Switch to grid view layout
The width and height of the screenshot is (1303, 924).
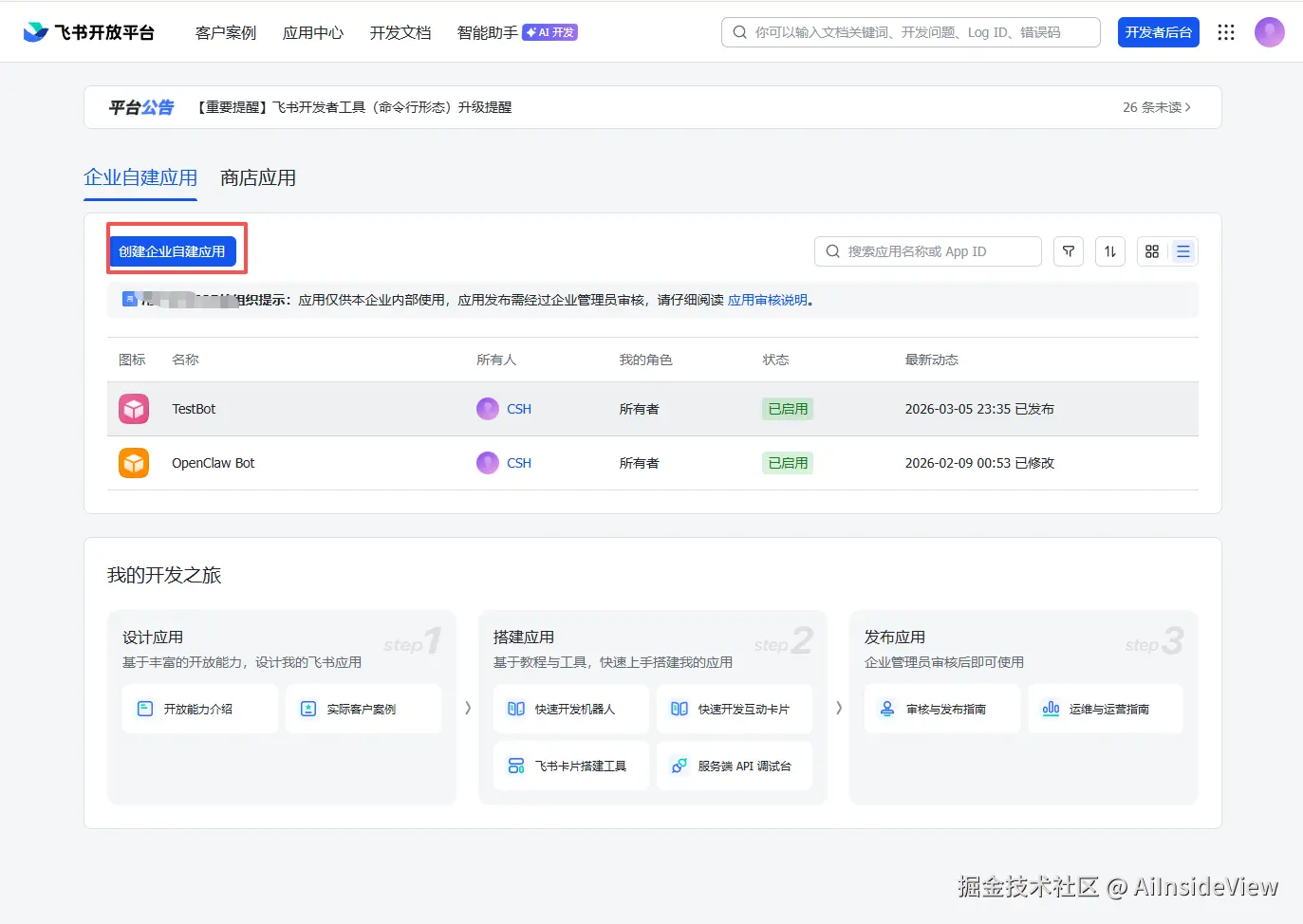(x=1152, y=251)
